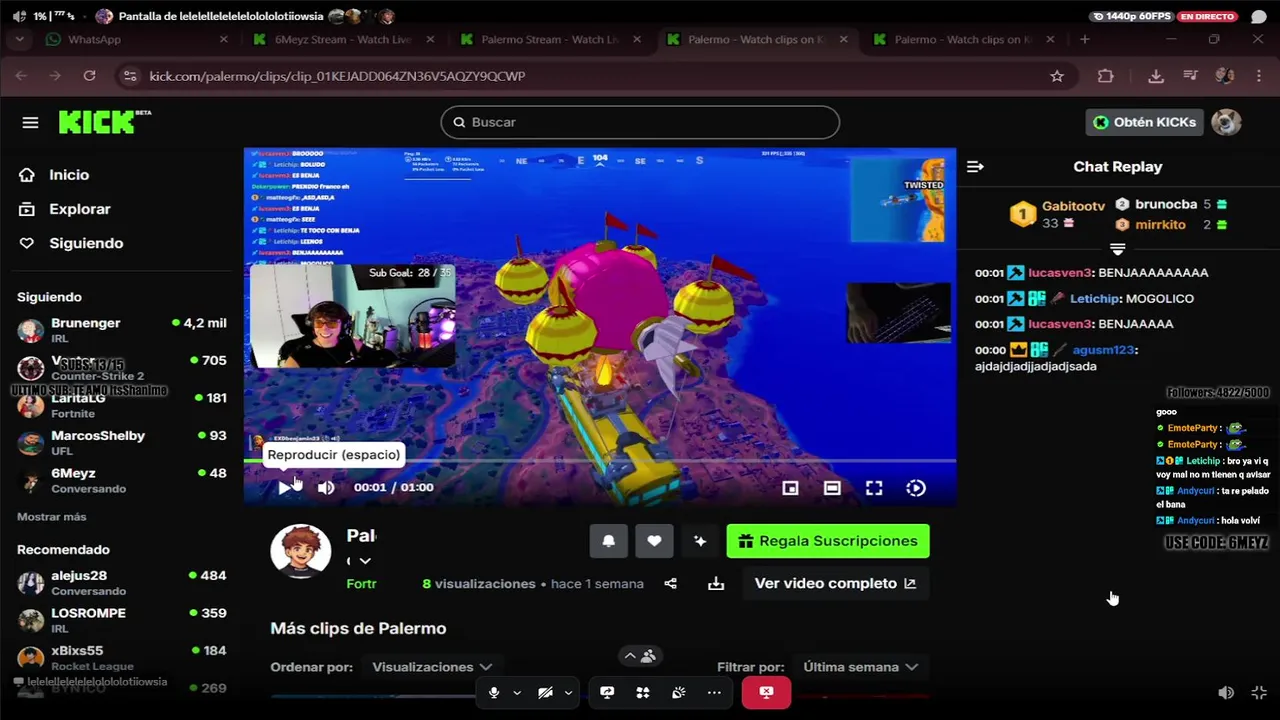This screenshot has height=720, width=1280.
Task: Go back with the browser back arrow
Action: tap(21, 76)
